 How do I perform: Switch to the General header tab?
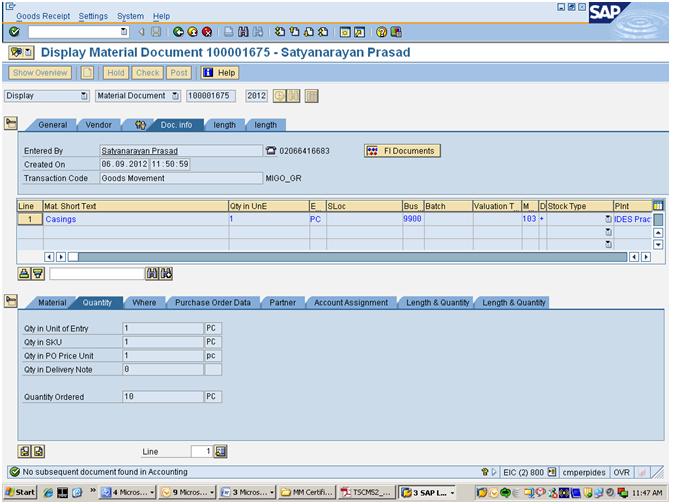(x=52, y=125)
